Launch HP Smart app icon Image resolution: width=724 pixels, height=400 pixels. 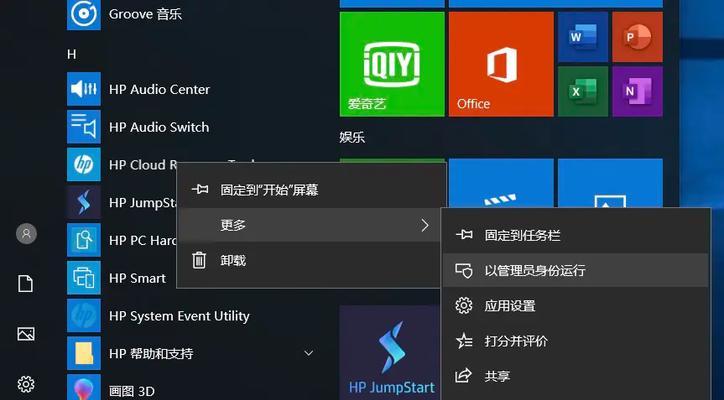pyautogui.click(x=84, y=278)
